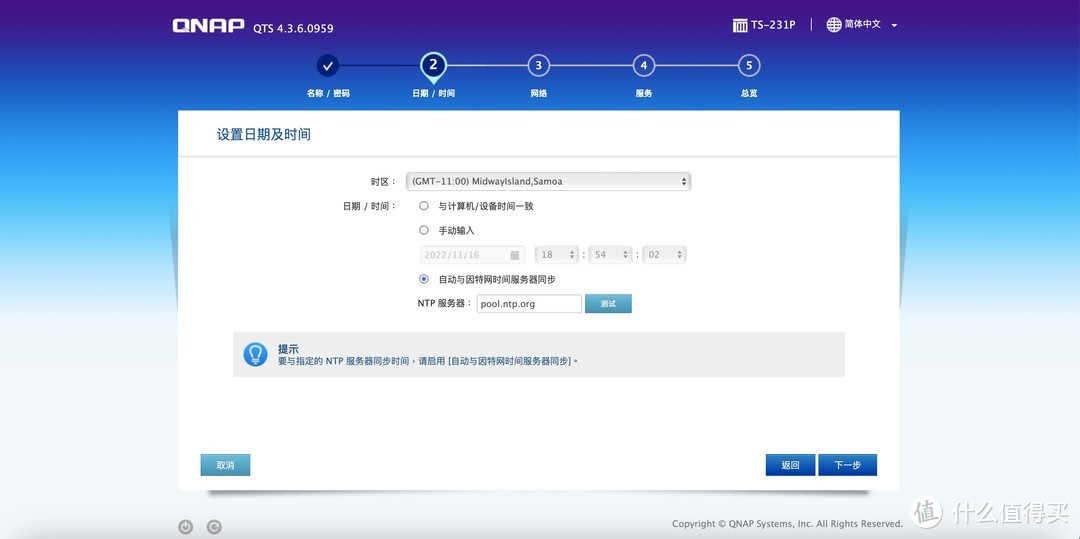
Task: Open the 简体中文 language dropdown arrow
Action: click(894, 25)
